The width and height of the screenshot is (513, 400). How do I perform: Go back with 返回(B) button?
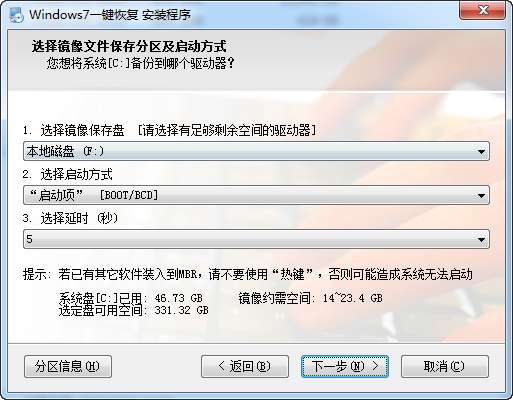245,366
